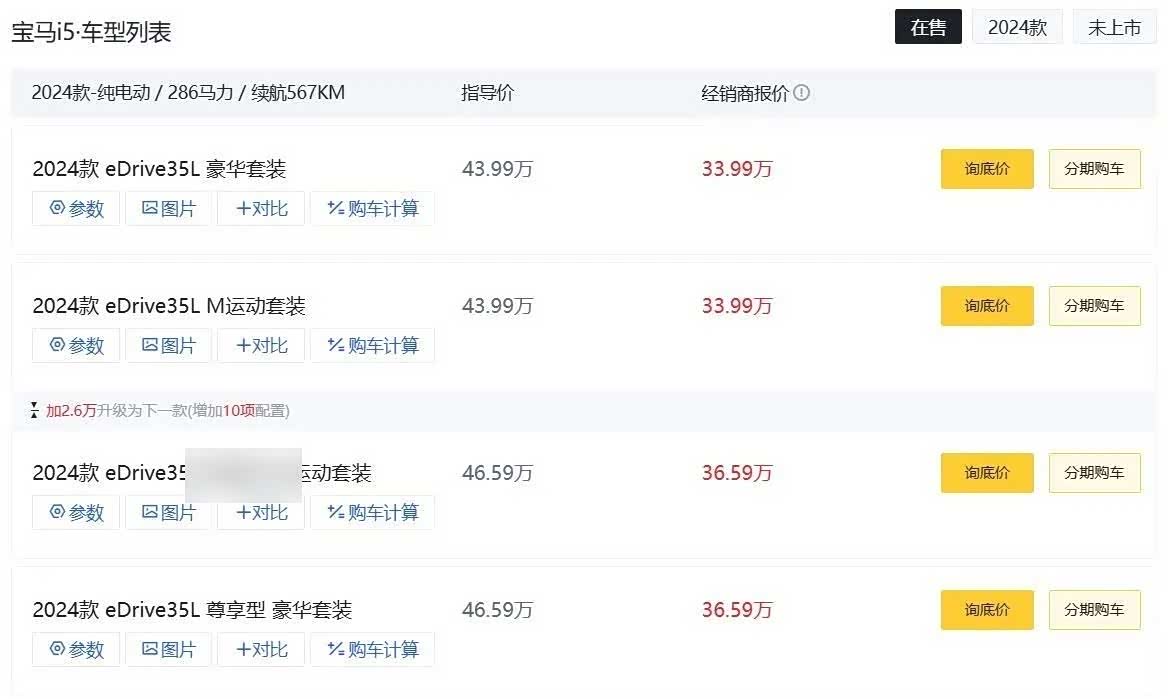Add eDrive35L 尊享型 豪华套装 to 对比
This screenshot has width=1173, height=699.
click(261, 650)
